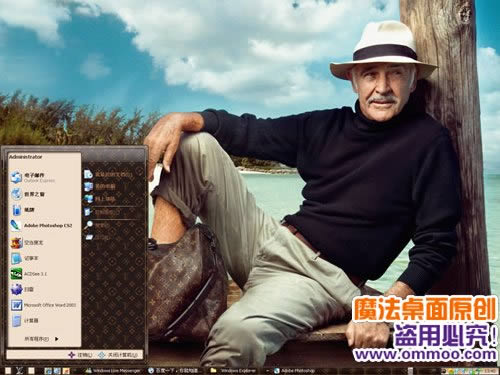Click Turn Off Computer (关闭计算机) button
This screenshot has height=375, width=500.
click(119, 355)
